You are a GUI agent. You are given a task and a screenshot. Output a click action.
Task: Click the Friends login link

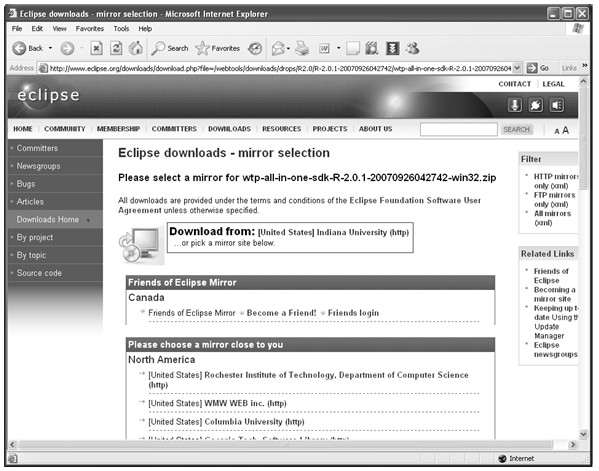point(353,313)
